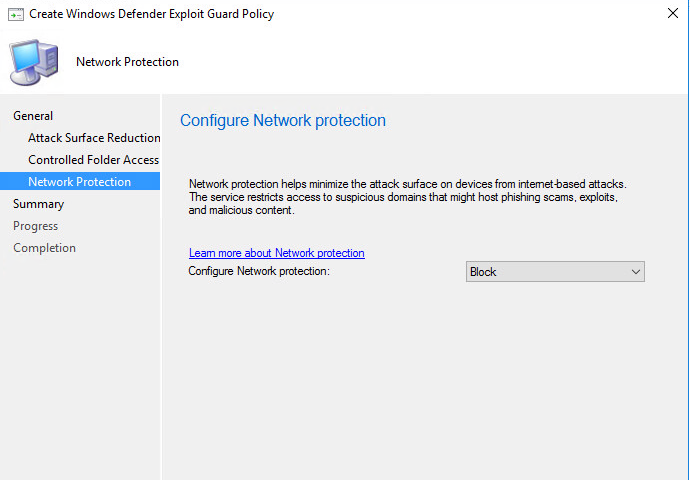This screenshot has height=480, width=690.
Task: Jump to the Summary step
Action: (x=38, y=204)
